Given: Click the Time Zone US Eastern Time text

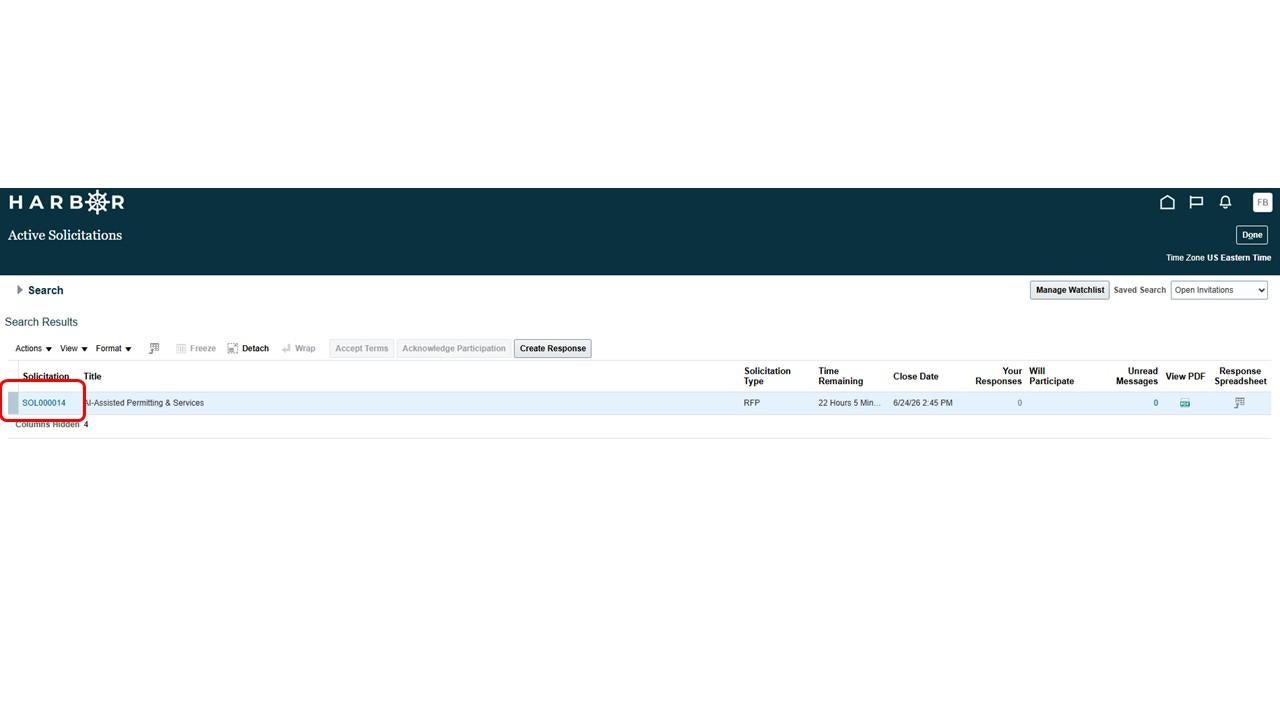Looking at the screenshot, I should coord(1218,258).
